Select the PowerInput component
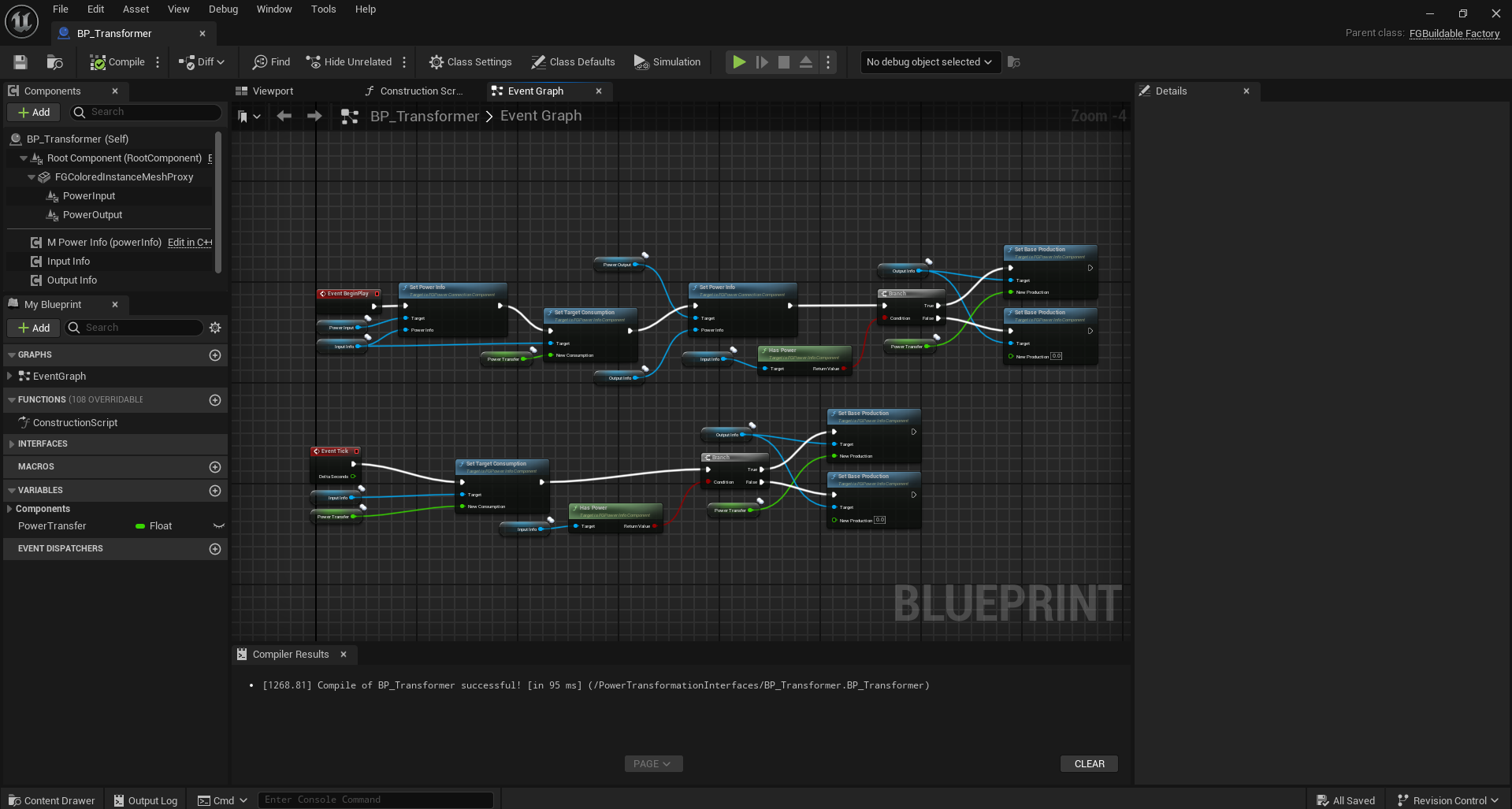The image size is (1512, 809). [89, 196]
